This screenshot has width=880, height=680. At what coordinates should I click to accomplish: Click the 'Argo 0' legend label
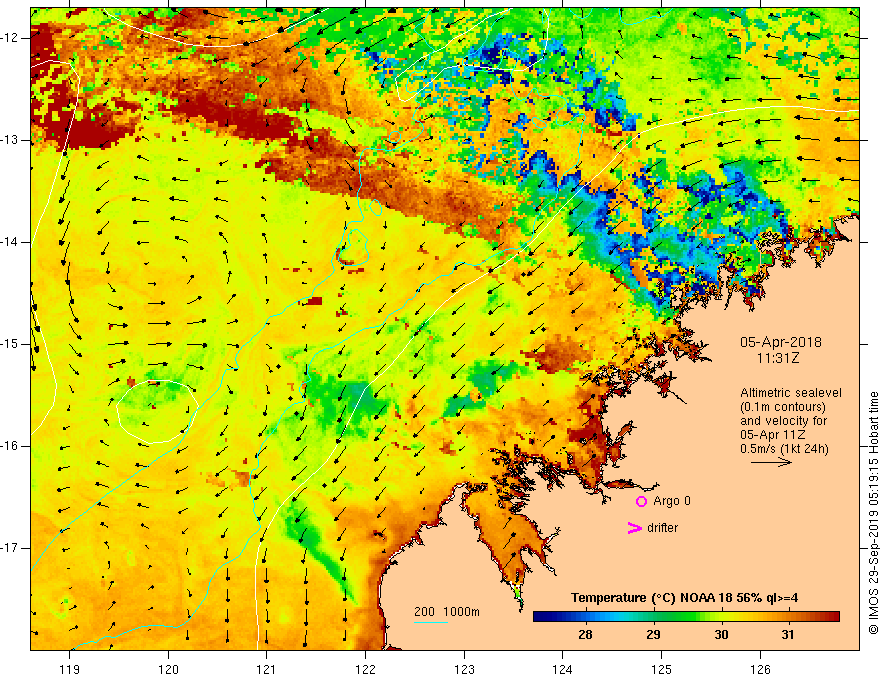pos(672,501)
